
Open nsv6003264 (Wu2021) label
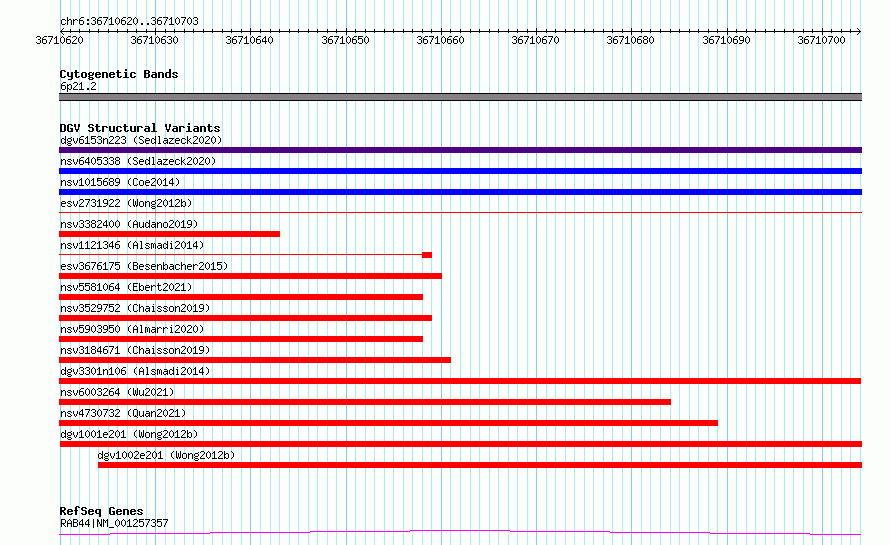click(117, 392)
